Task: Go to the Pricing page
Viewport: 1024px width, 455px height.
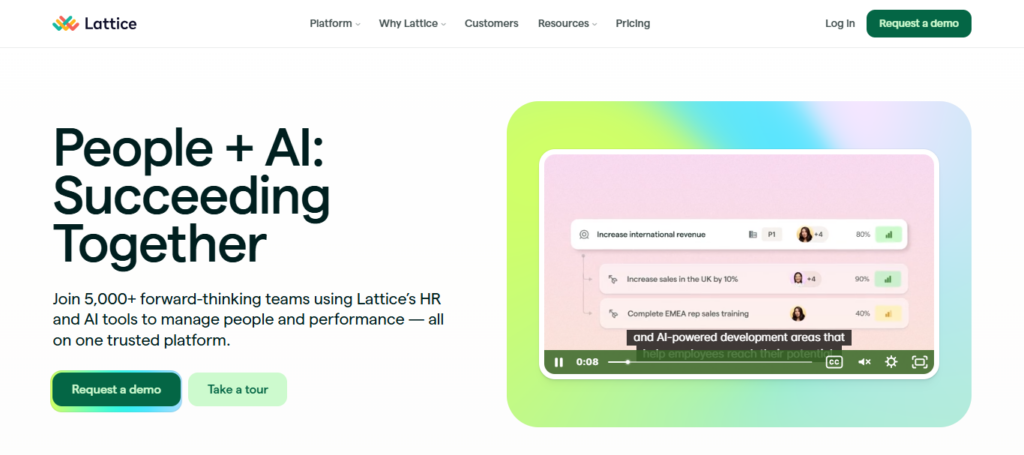Action: (x=633, y=24)
